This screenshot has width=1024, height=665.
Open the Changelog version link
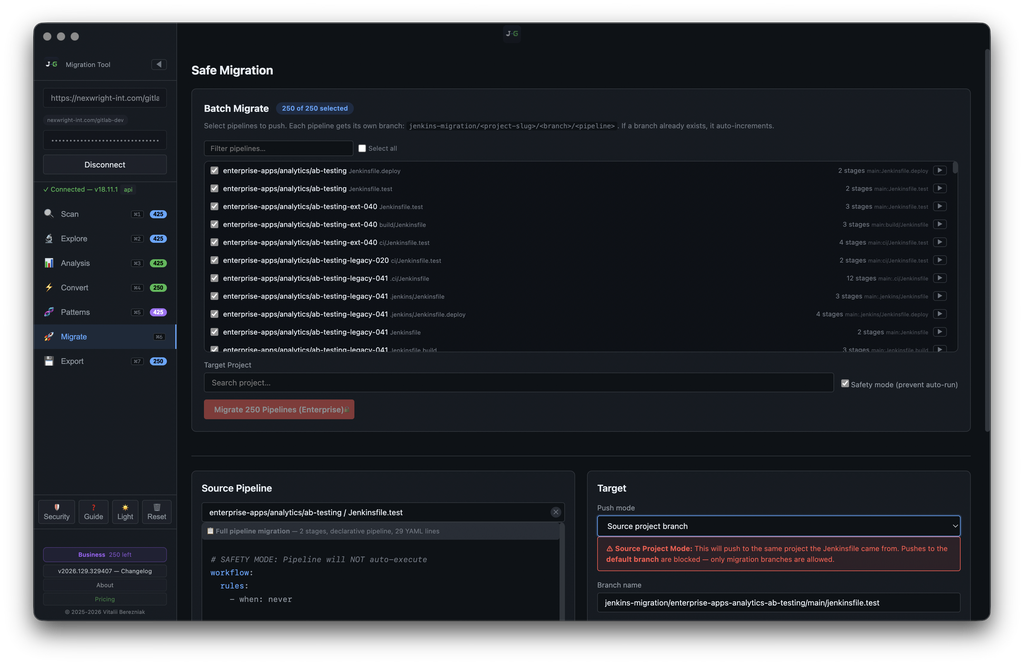104,571
